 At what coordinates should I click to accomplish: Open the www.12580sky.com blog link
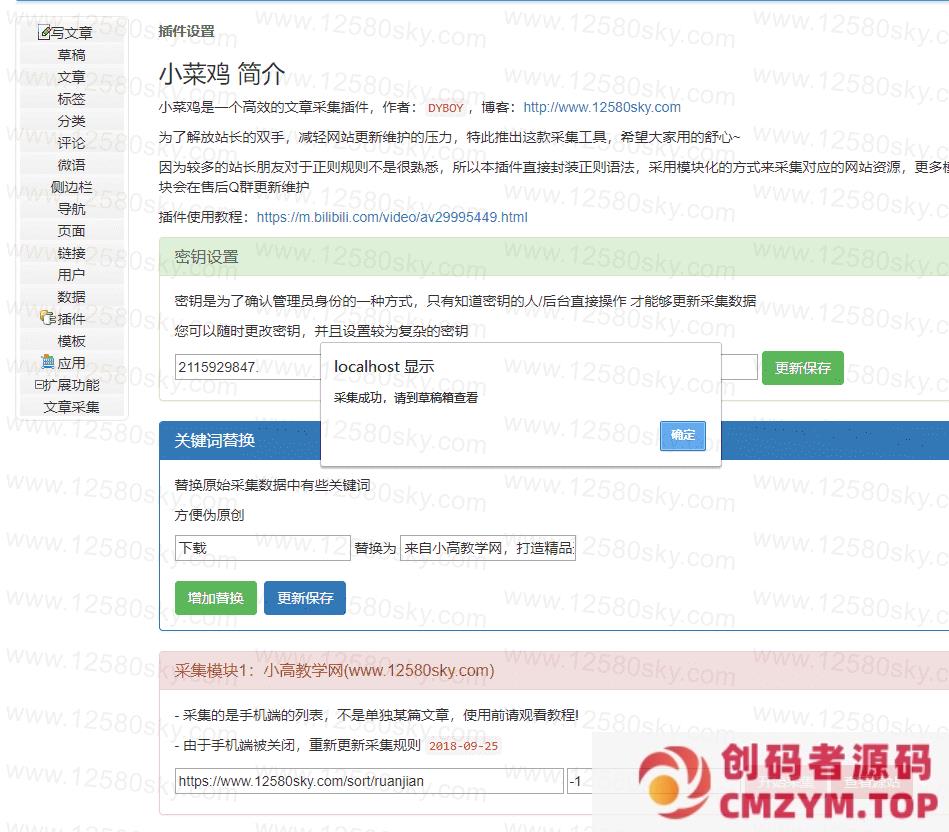pos(601,107)
